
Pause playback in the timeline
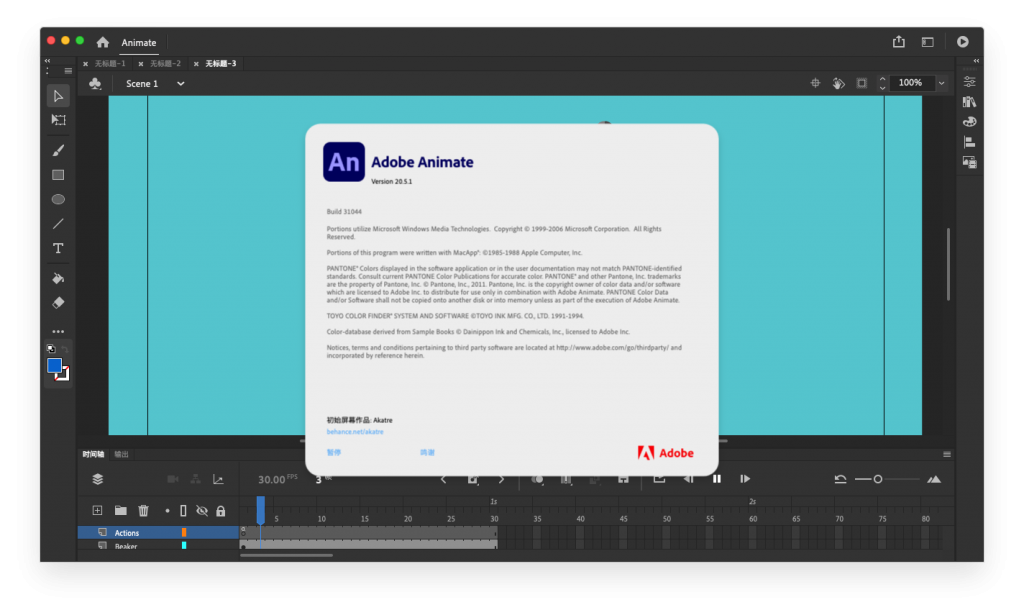716,479
